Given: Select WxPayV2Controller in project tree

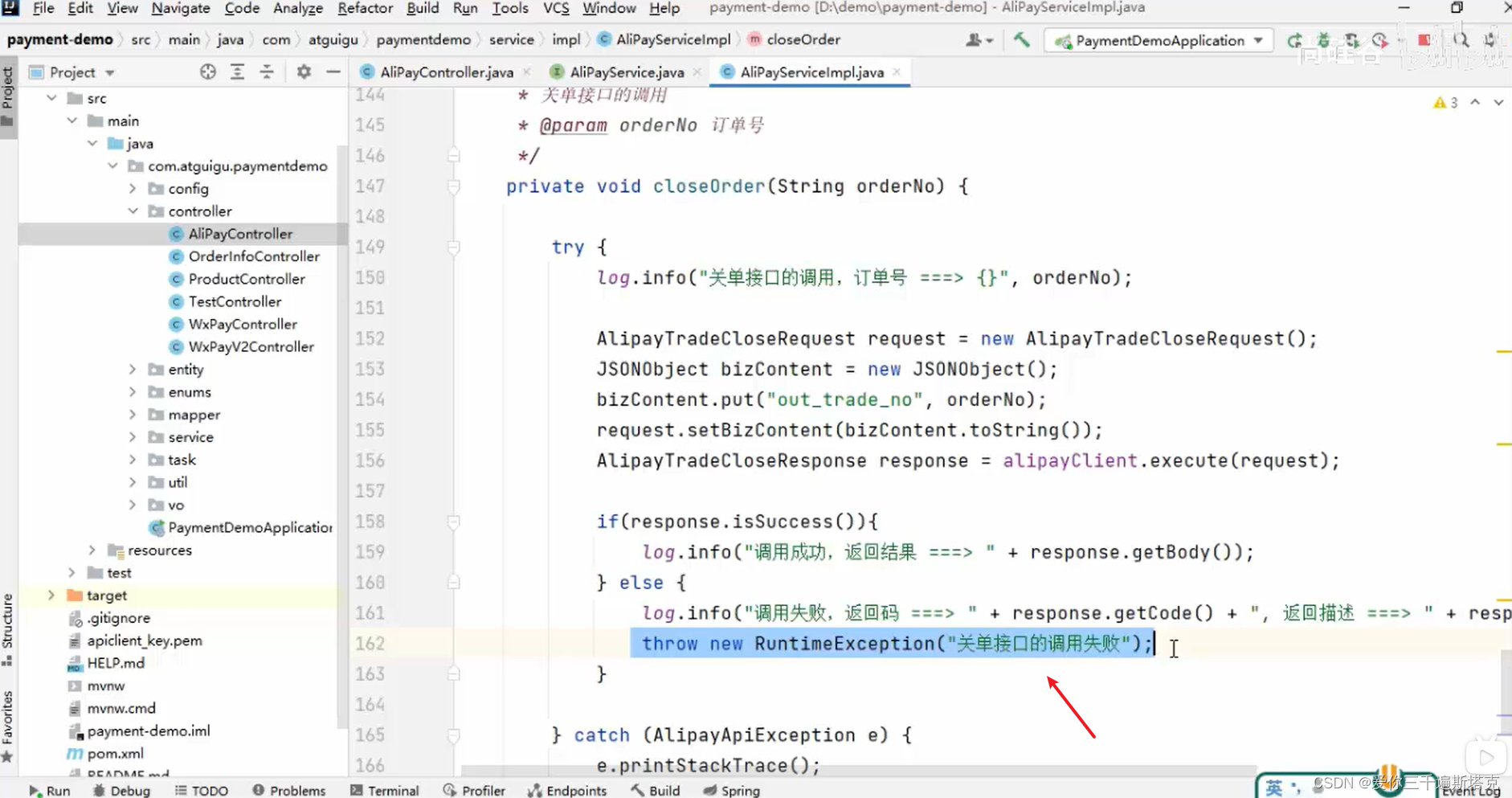Looking at the screenshot, I should click(x=251, y=346).
